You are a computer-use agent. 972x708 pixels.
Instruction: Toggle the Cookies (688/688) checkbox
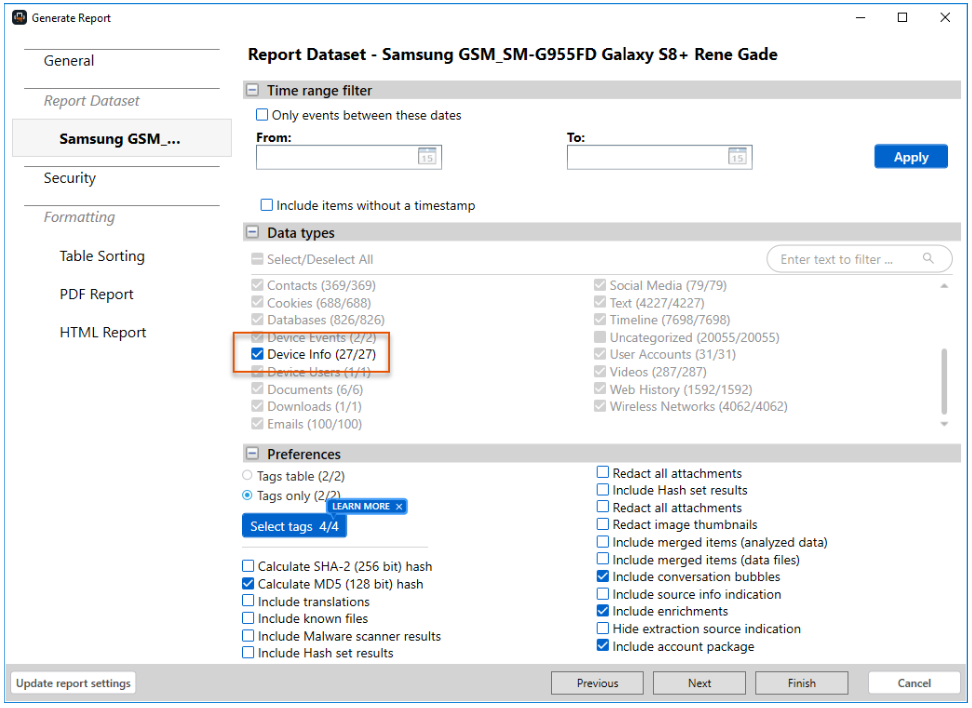tap(257, 303)
